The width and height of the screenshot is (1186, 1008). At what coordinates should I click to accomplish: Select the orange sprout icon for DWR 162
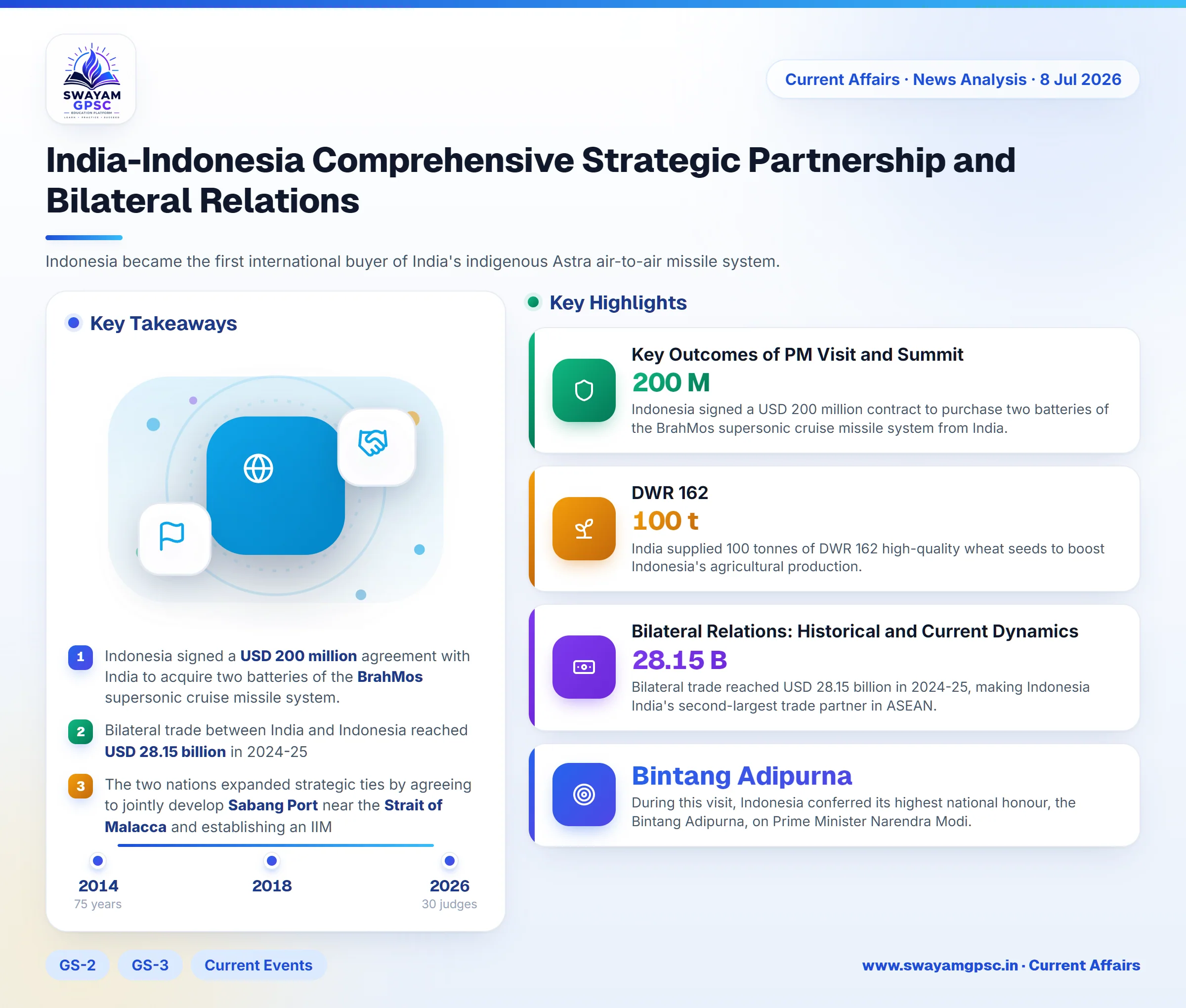pos(584,529)
